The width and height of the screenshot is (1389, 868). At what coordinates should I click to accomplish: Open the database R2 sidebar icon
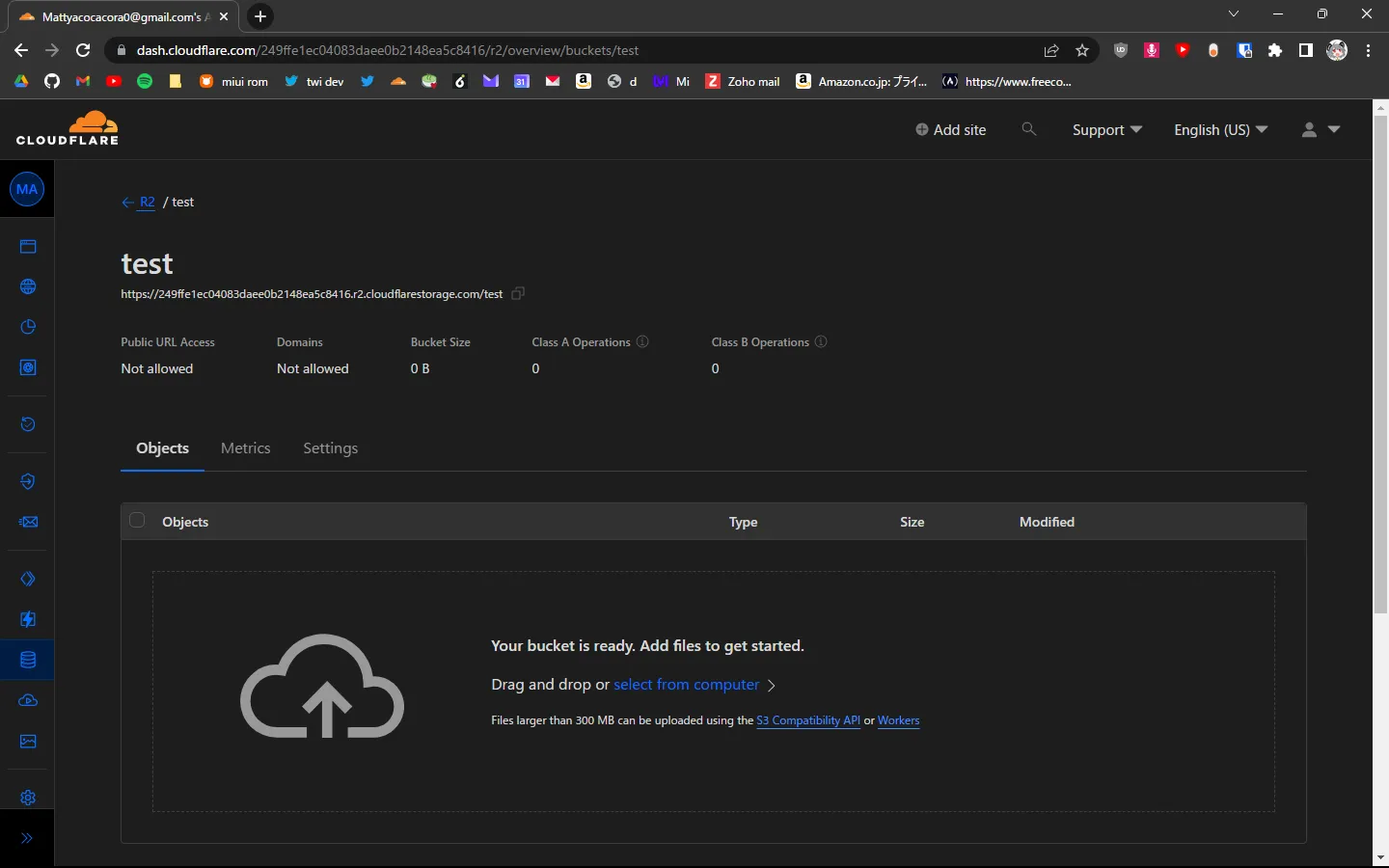(x=28, y=660)
